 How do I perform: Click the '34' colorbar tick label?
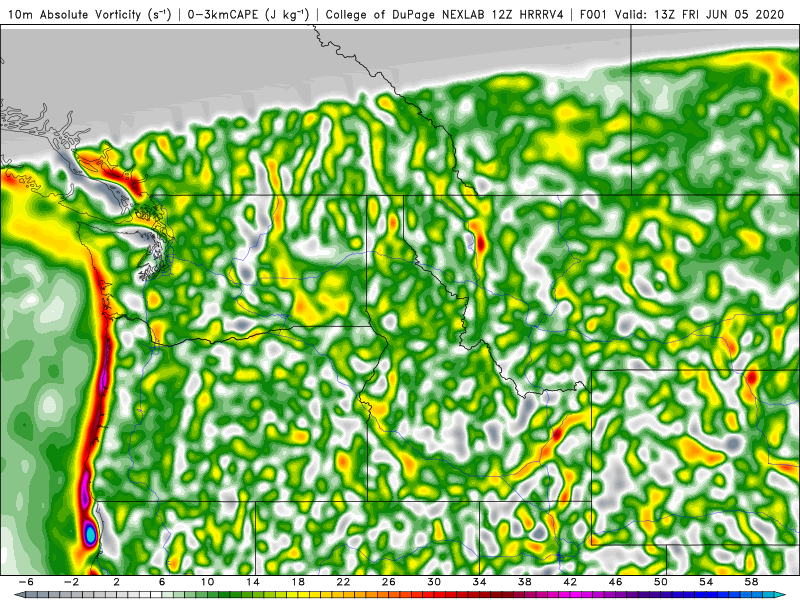(x=480, y=582)
